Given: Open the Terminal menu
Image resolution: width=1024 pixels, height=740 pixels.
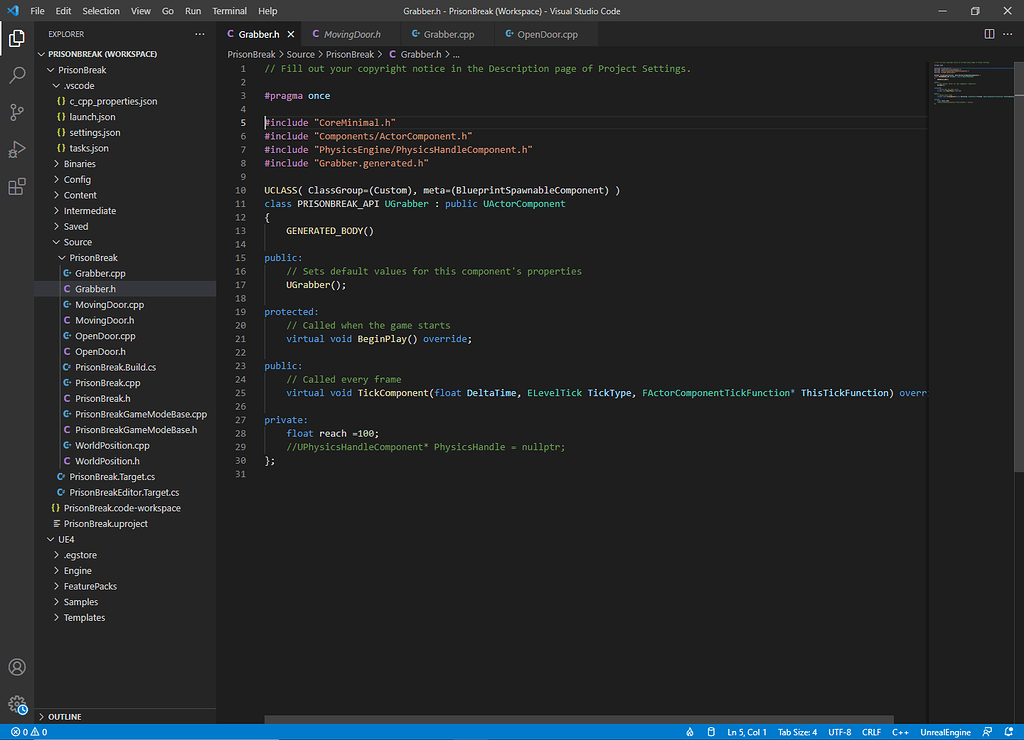Looking at the screenshot, I should click(229, 11).
